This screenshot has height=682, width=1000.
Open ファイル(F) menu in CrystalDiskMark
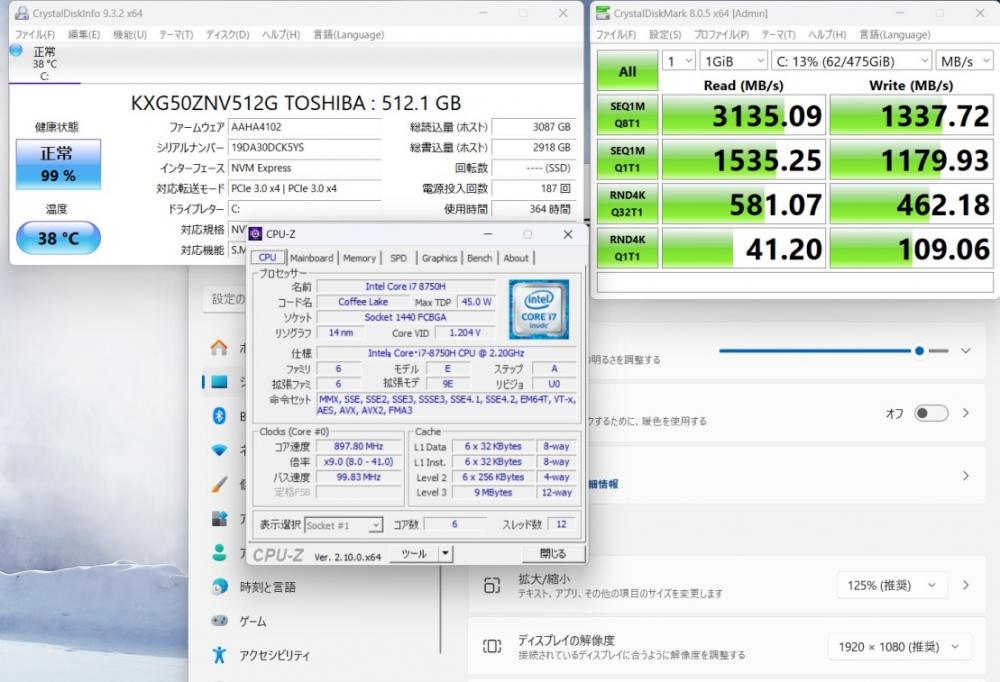click(x=616, y=34)
